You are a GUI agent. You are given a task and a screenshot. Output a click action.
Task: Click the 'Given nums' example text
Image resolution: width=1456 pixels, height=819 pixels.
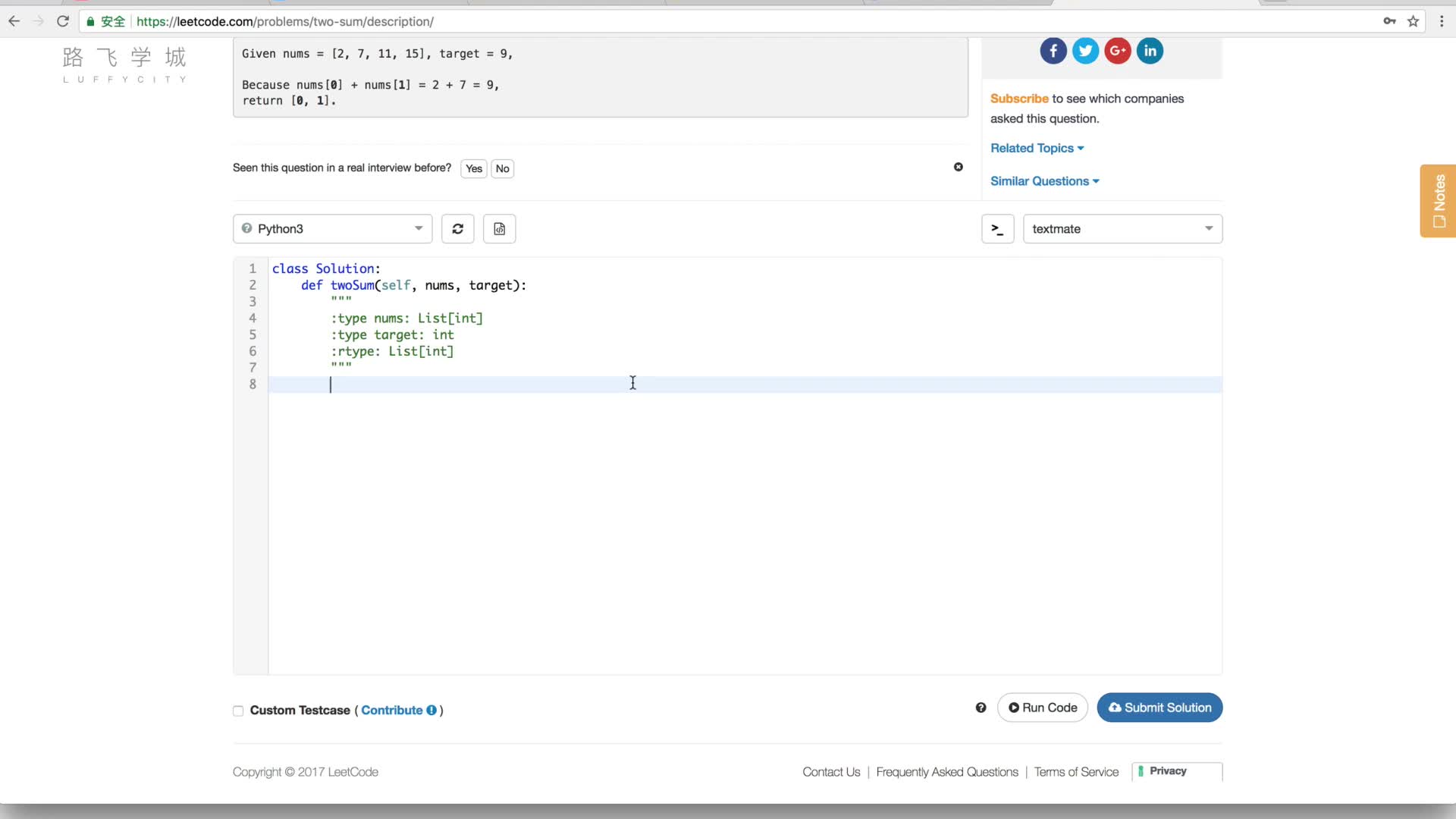click(377, 54)
